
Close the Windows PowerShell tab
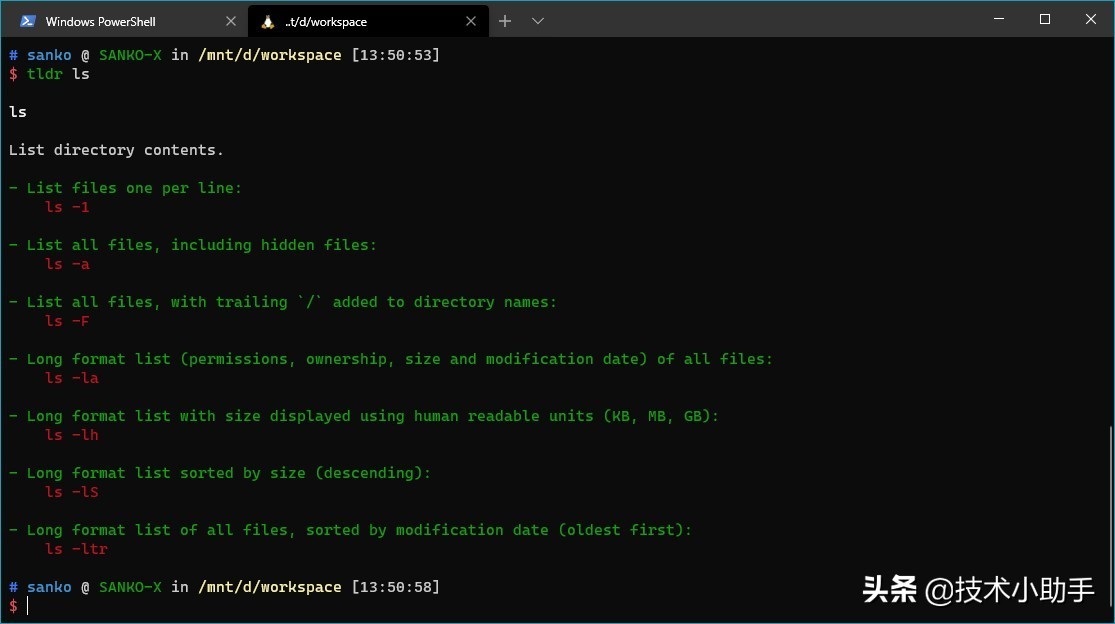(230, 21)
